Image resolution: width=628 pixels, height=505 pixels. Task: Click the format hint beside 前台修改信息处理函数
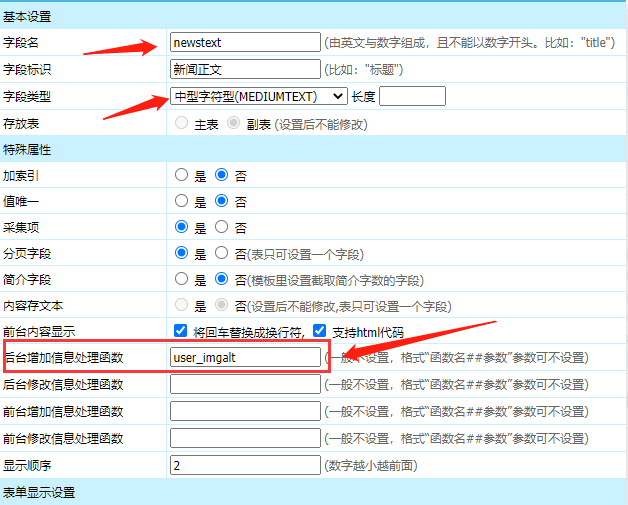pos(457,439)
